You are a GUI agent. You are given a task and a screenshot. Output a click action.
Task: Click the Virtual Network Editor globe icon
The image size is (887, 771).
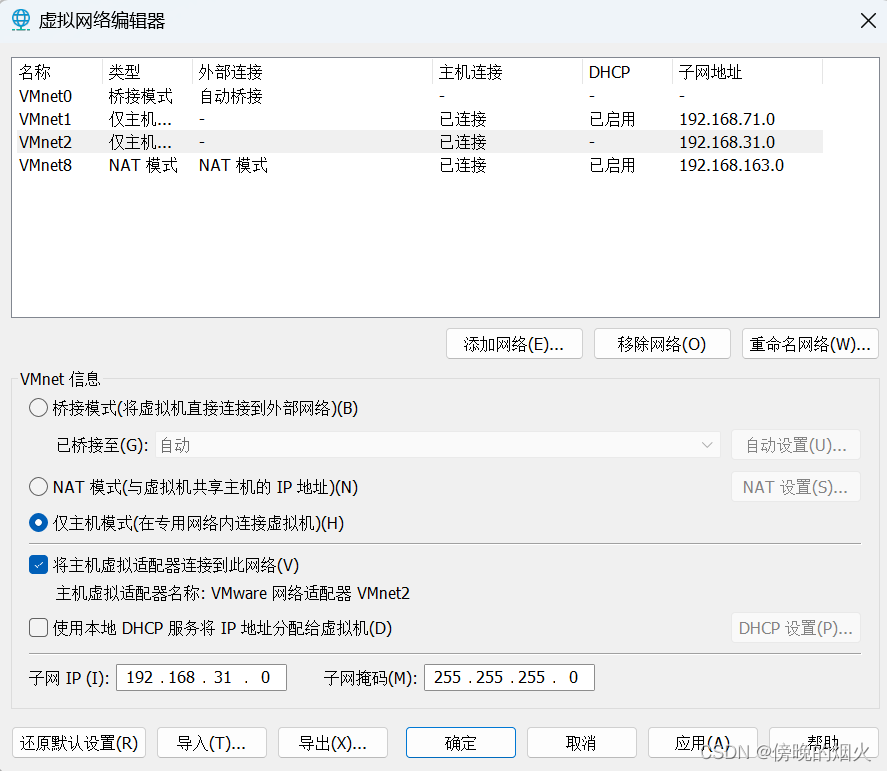pos(21,20)
